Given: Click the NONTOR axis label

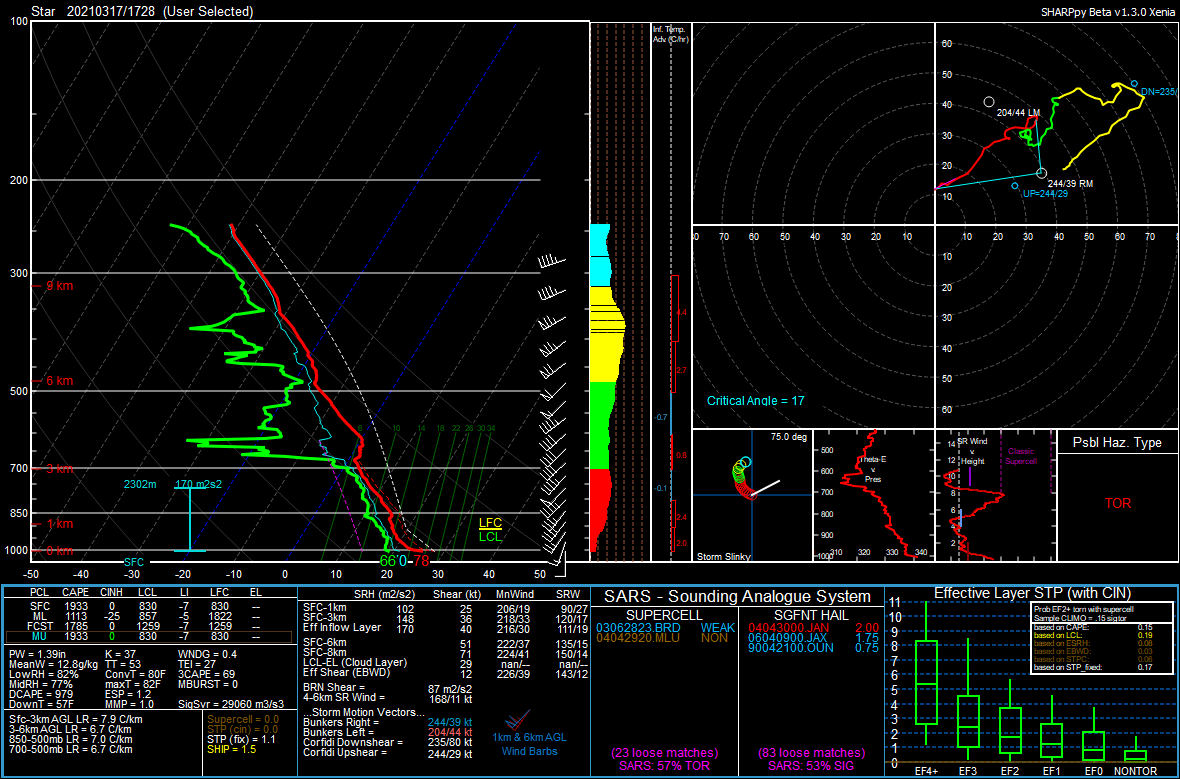Looking at the screenshot, I should click(1135, 771).
